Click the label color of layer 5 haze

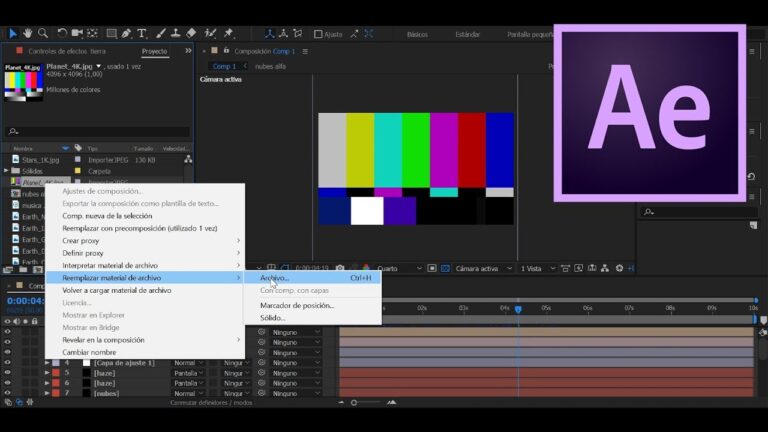[x=56, y=373]
